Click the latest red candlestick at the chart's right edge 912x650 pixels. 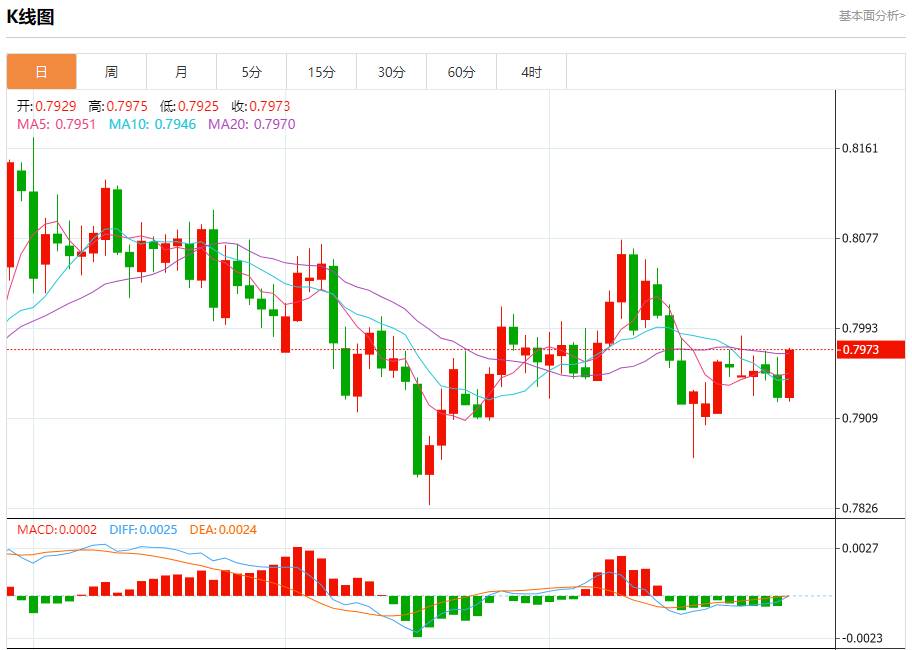(x=789, y=374)
